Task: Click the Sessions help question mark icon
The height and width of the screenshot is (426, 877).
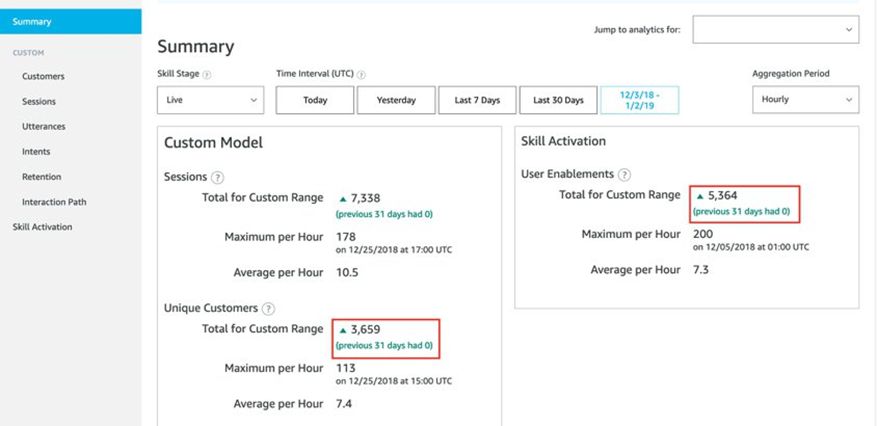Action: click(x=217, y=177)
